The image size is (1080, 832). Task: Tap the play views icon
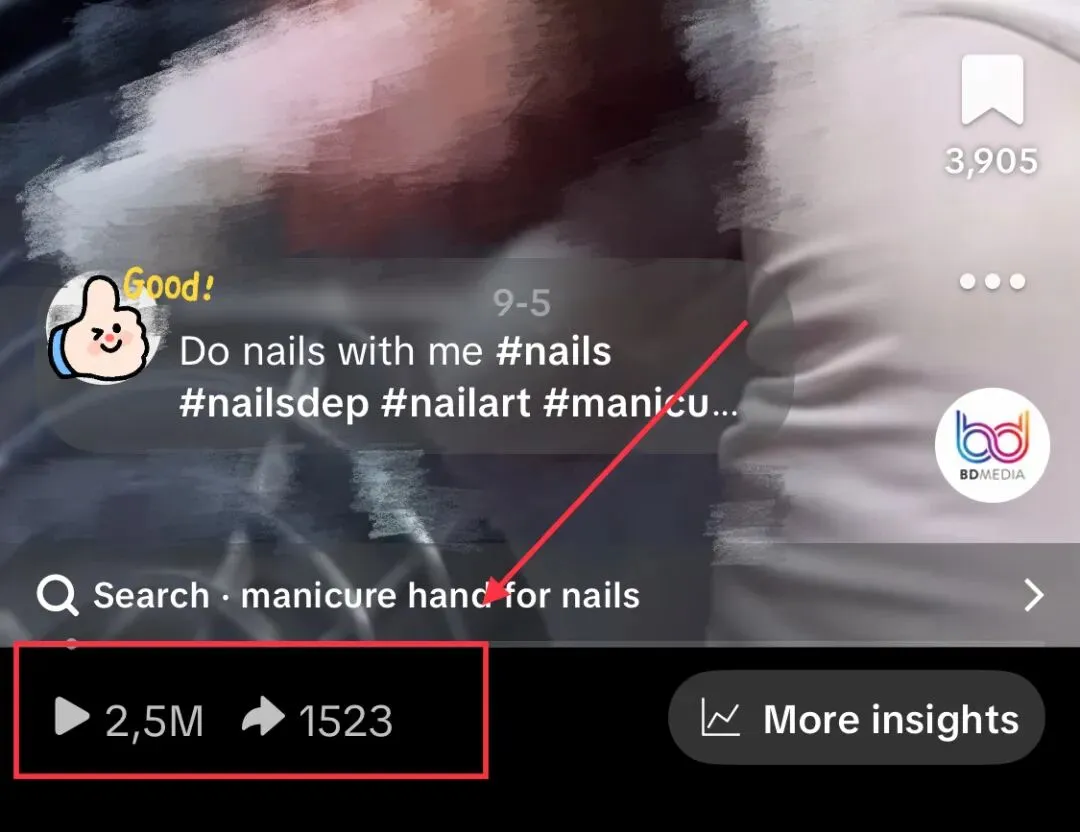point(72,716)
